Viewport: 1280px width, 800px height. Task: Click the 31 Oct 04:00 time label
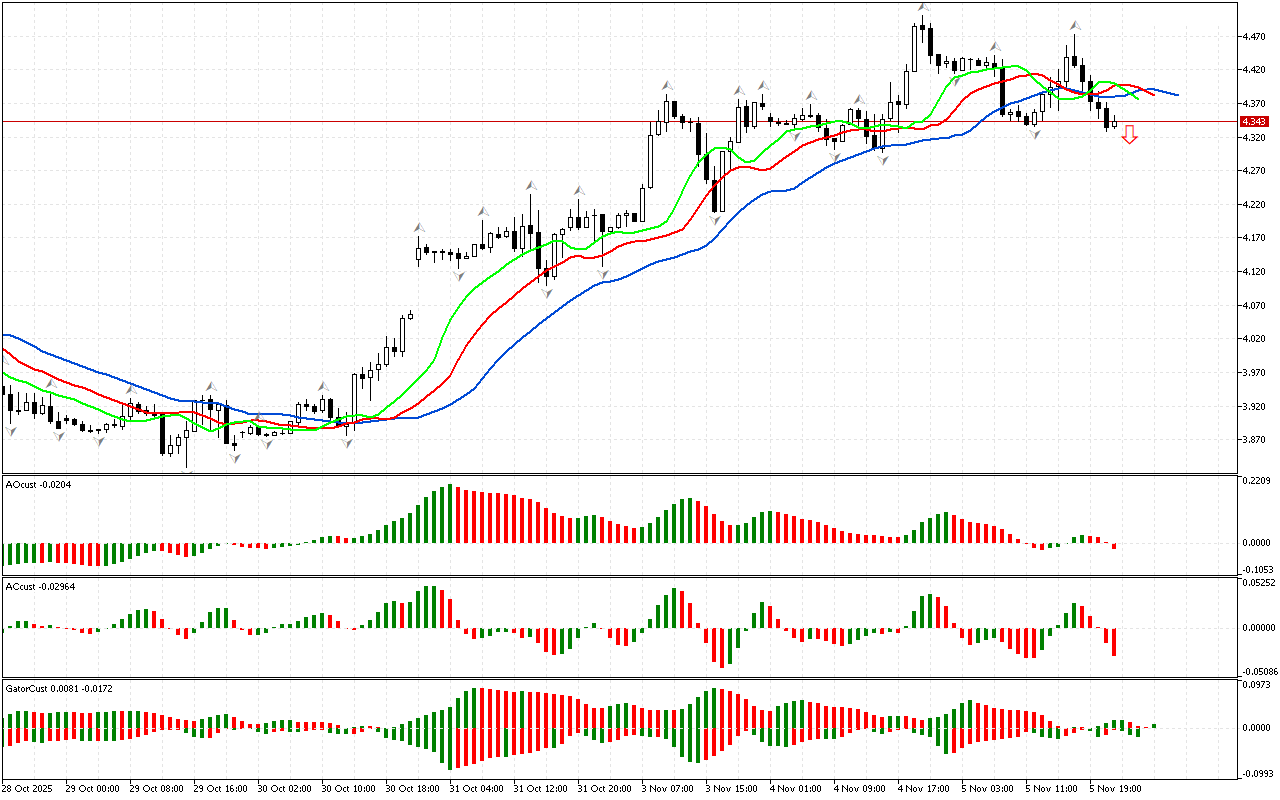[479, 789]
